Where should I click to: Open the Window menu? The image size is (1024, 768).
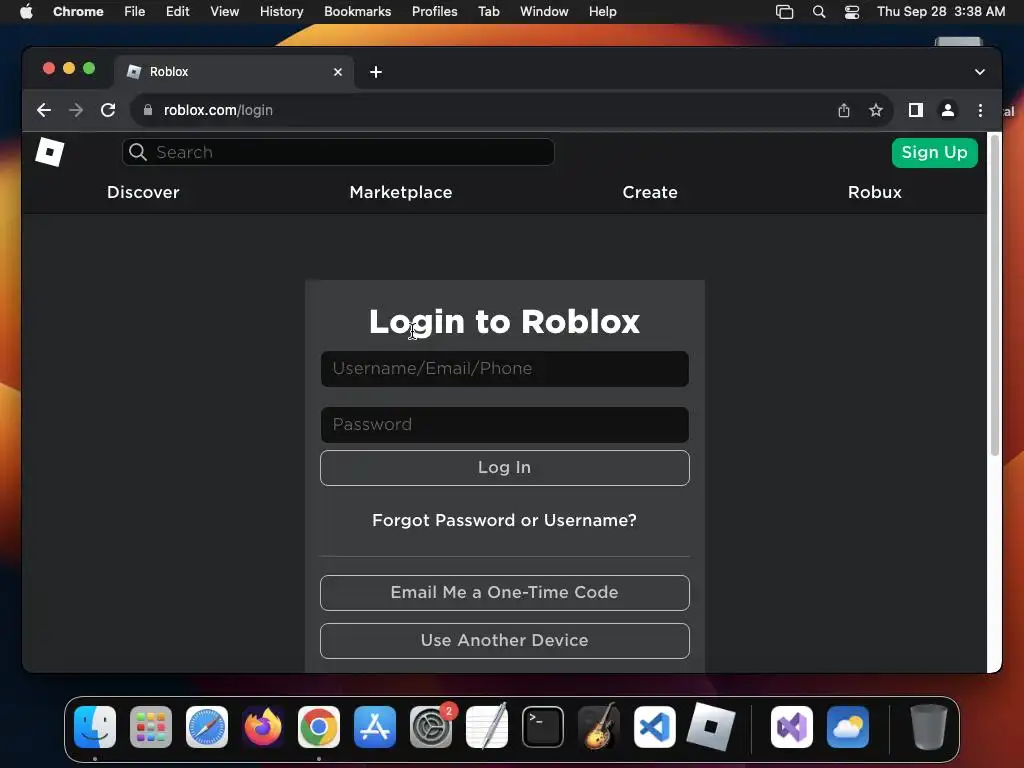click(x=544, y=11)
